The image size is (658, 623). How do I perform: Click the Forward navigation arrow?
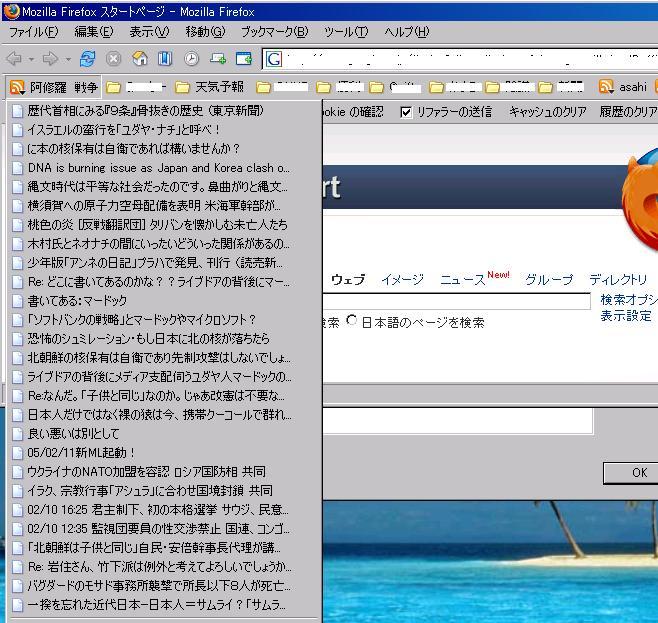click(x=51, y=59)
